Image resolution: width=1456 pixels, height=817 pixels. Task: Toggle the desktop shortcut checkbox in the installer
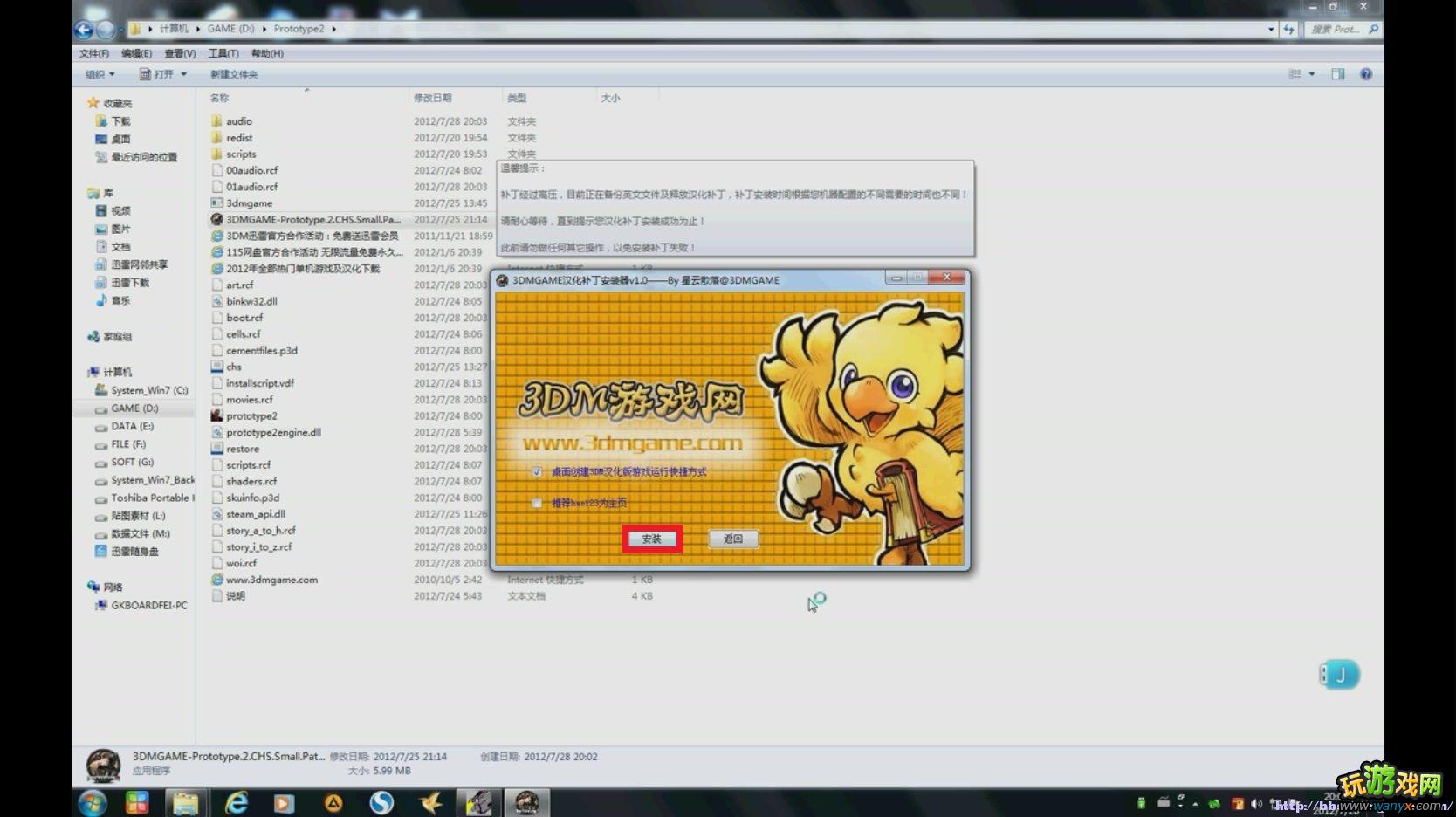[x=537, y=472]
